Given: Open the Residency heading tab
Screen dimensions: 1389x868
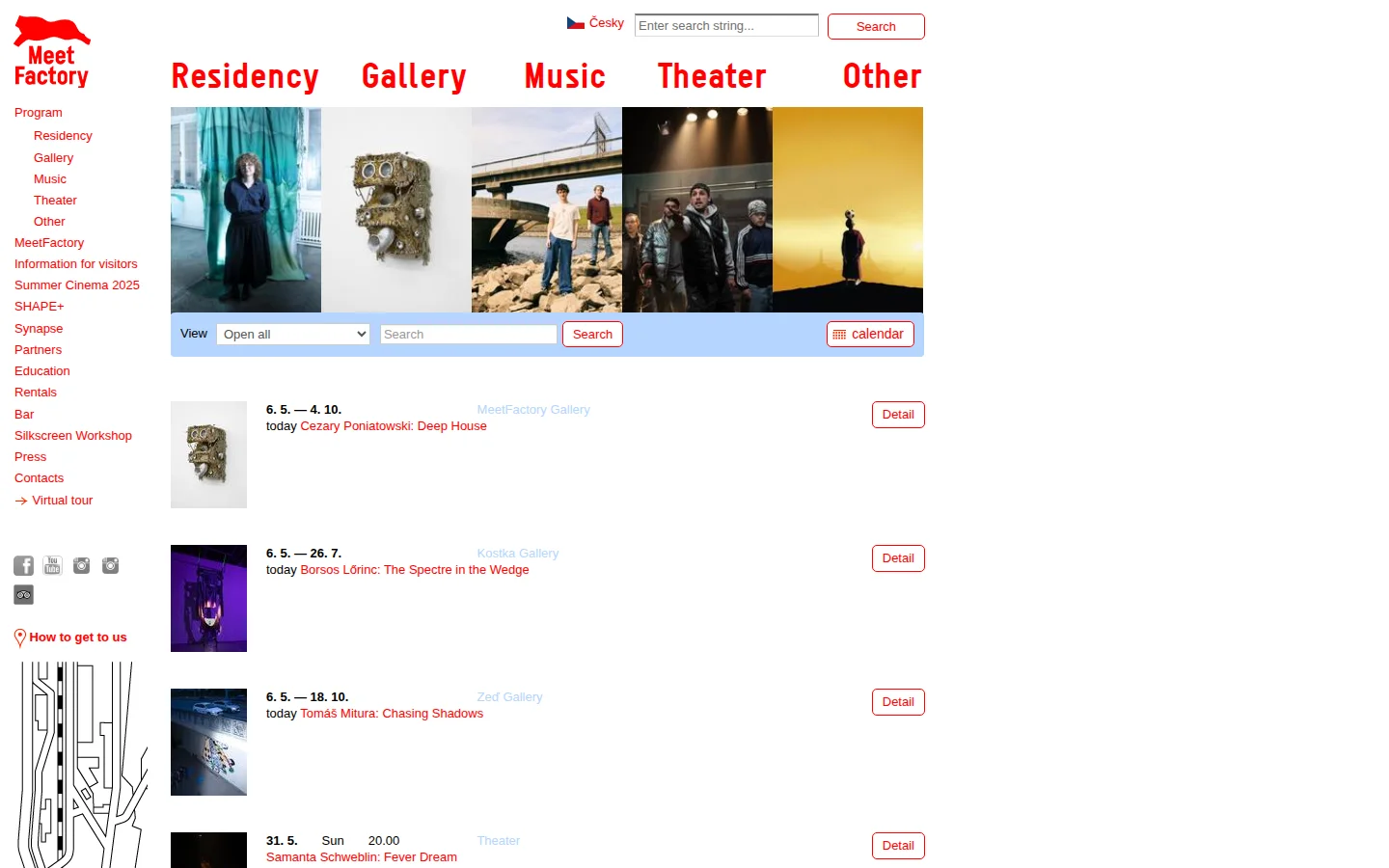Looking at the screenshot, I should pos(245,76).
